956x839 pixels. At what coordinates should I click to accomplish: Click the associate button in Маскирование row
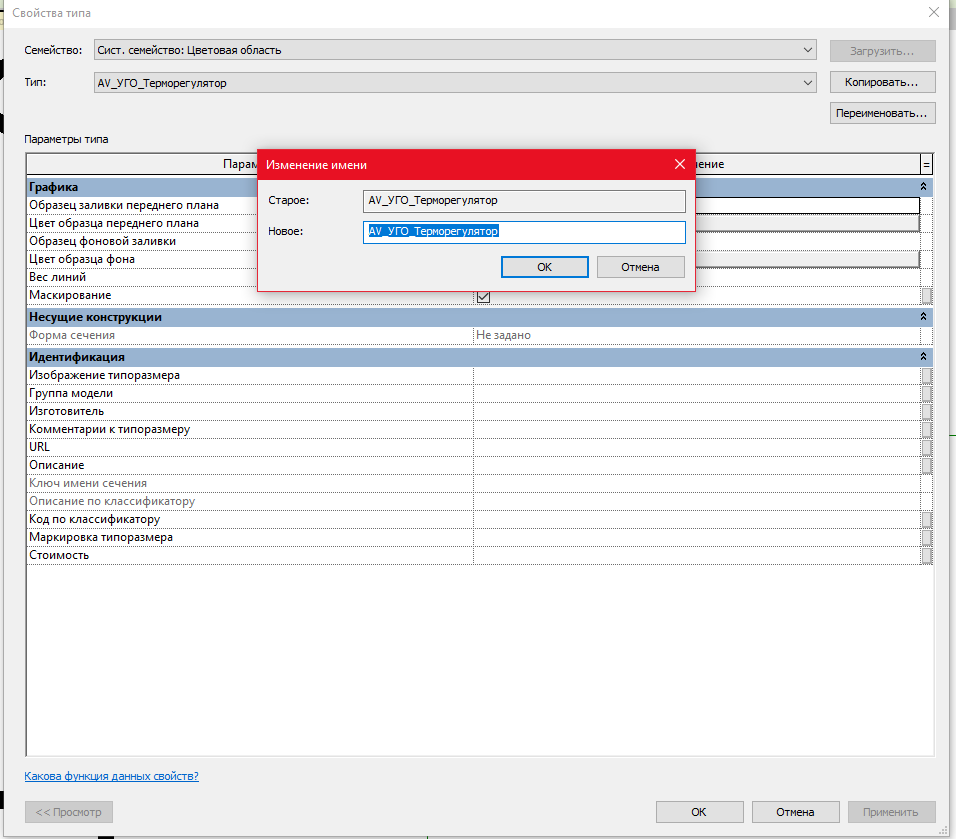coord(927,296)
